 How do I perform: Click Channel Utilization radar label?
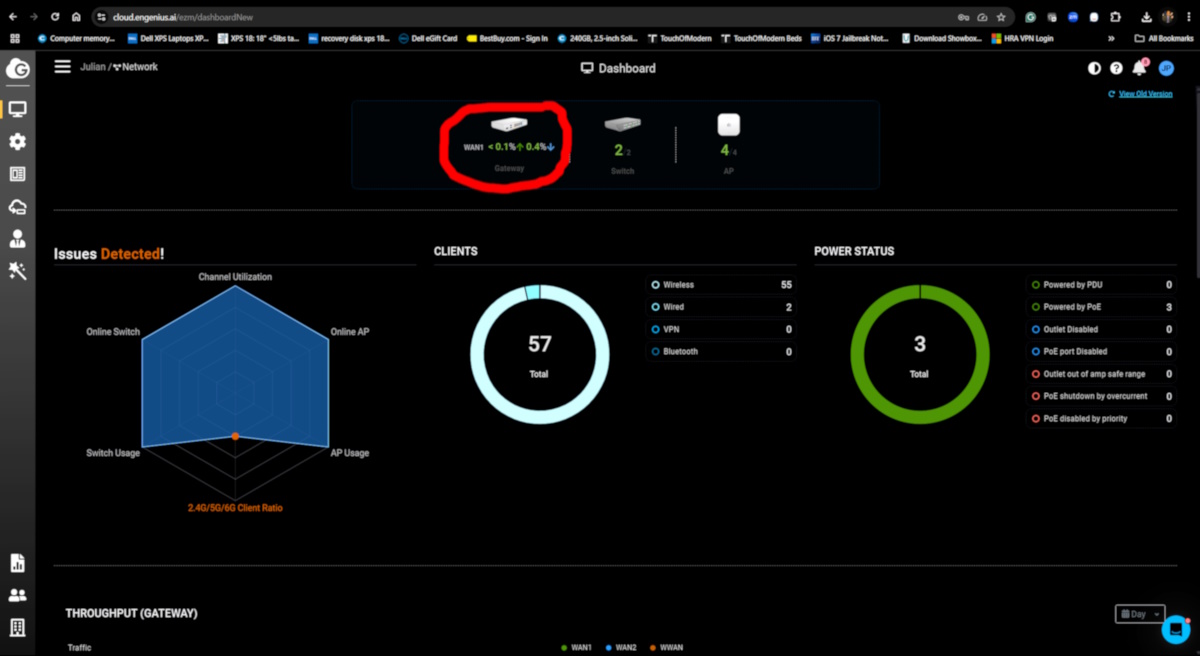pos(235,277)
